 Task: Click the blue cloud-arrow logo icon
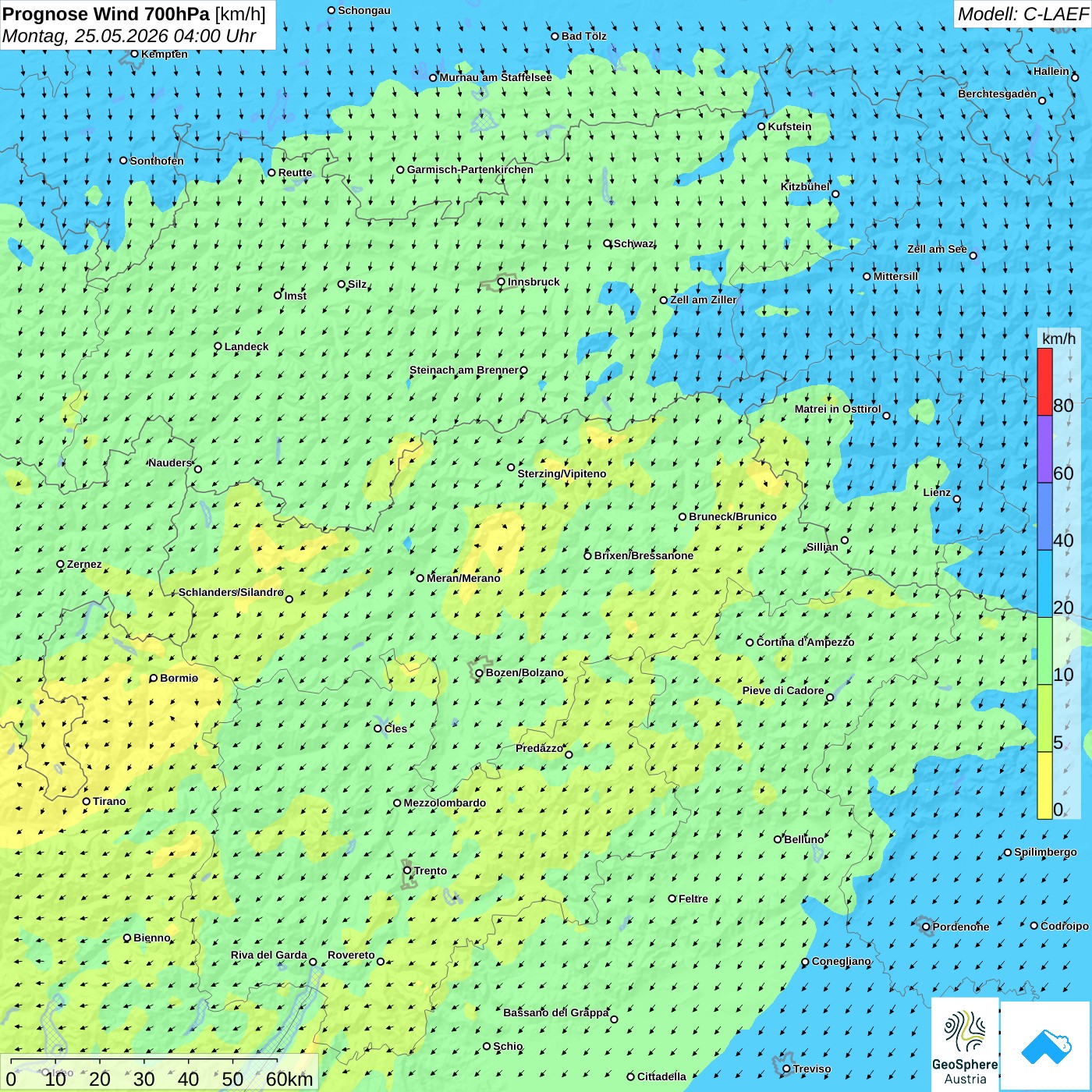pyautogui.click(x=1046, y=1046)
